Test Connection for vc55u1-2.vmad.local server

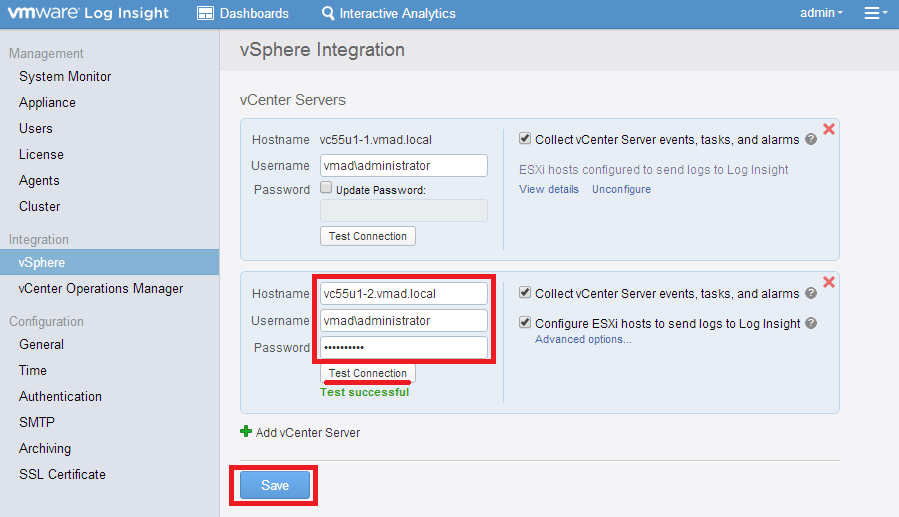coord(368,373)
